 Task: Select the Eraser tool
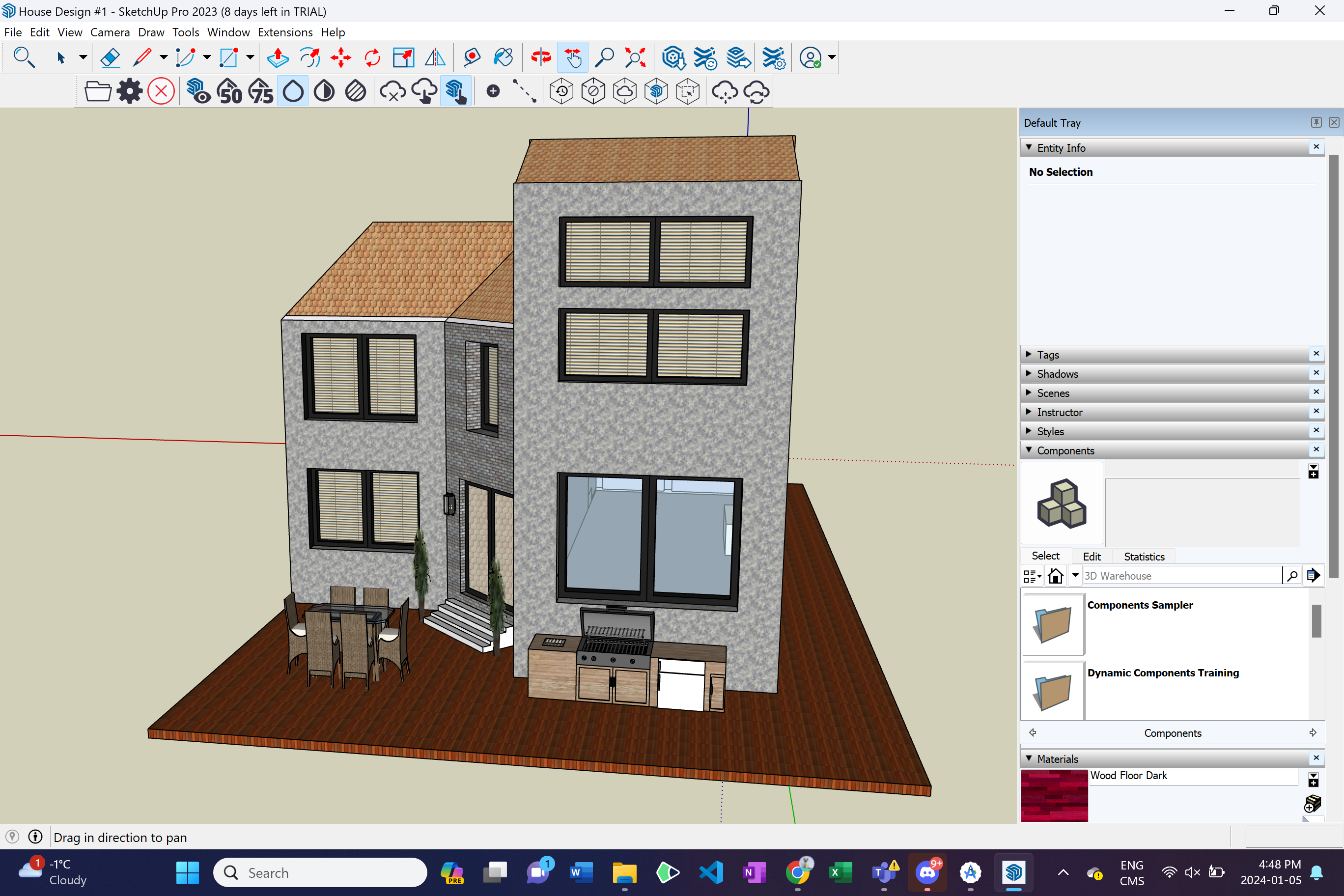coord(110,57)
